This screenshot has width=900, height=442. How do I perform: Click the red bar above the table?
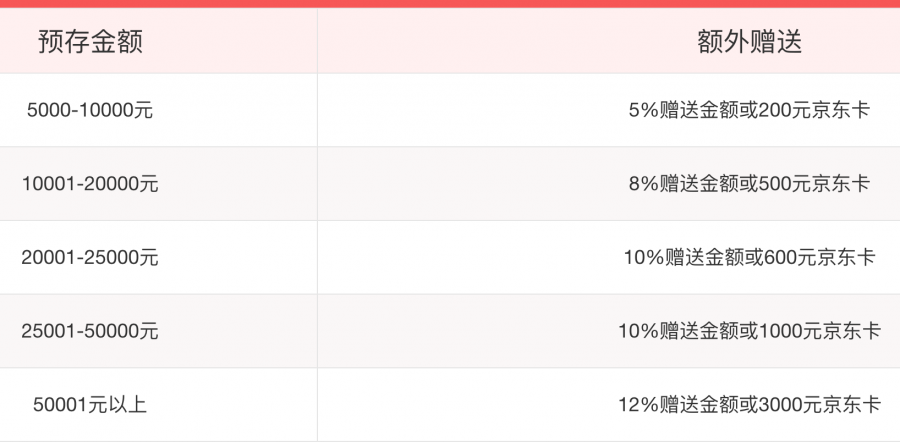tap(450, 3)
